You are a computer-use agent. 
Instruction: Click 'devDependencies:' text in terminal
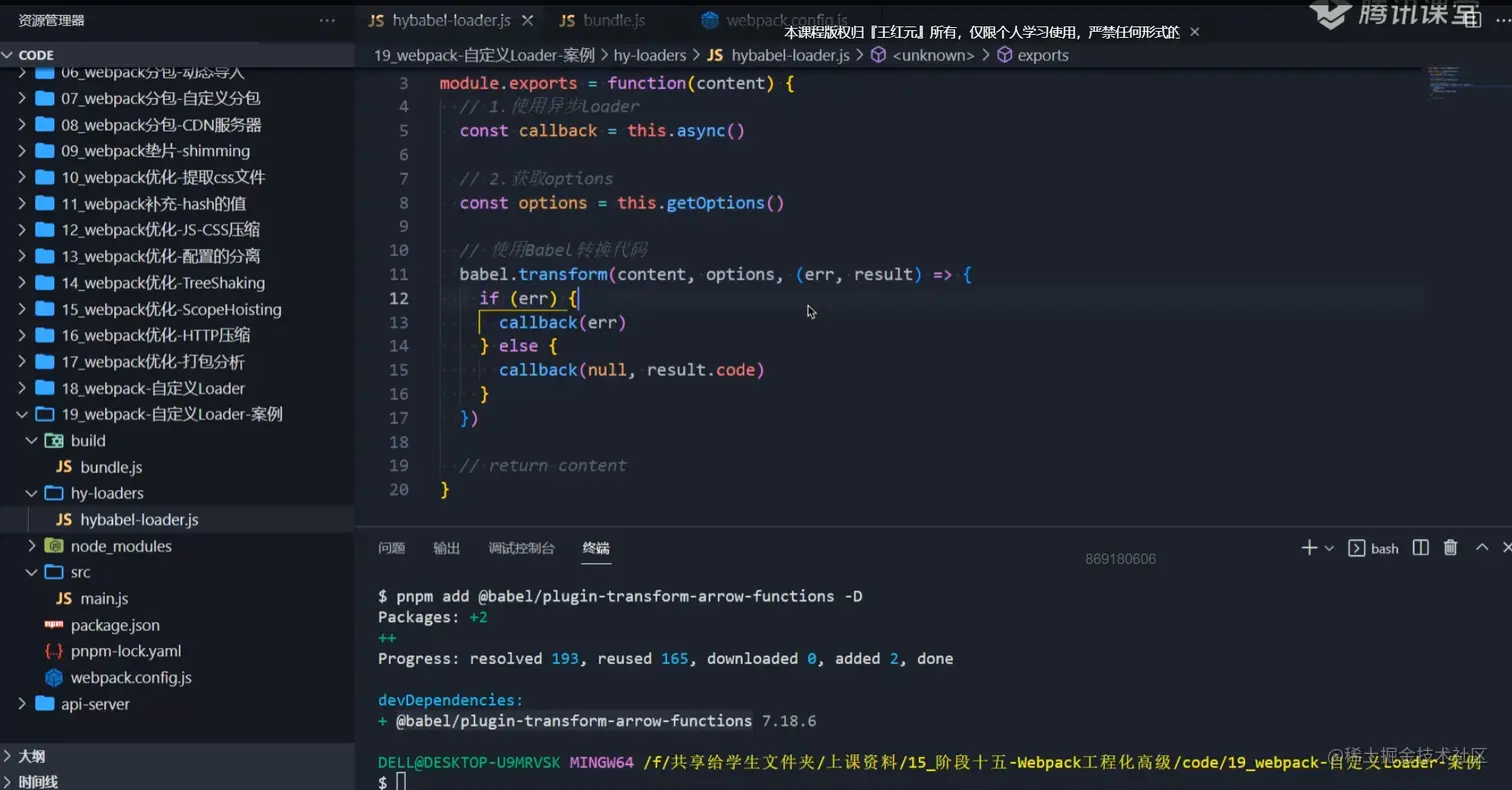[x=450, y=700]
